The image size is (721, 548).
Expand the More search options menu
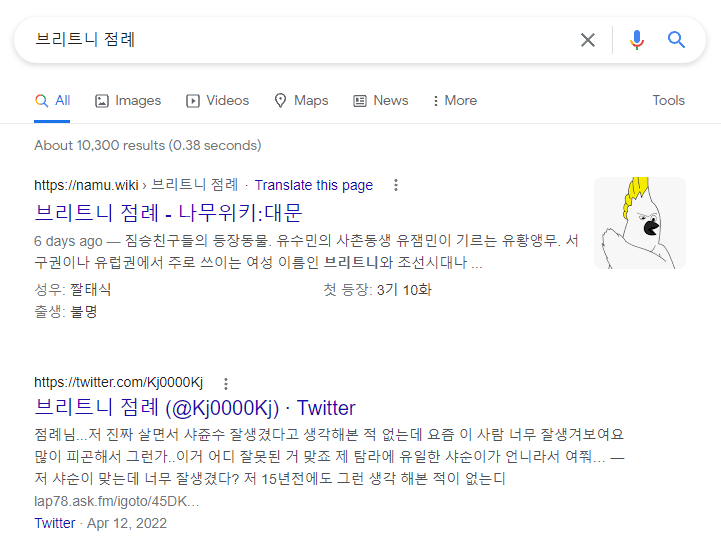tap(455, 100)
